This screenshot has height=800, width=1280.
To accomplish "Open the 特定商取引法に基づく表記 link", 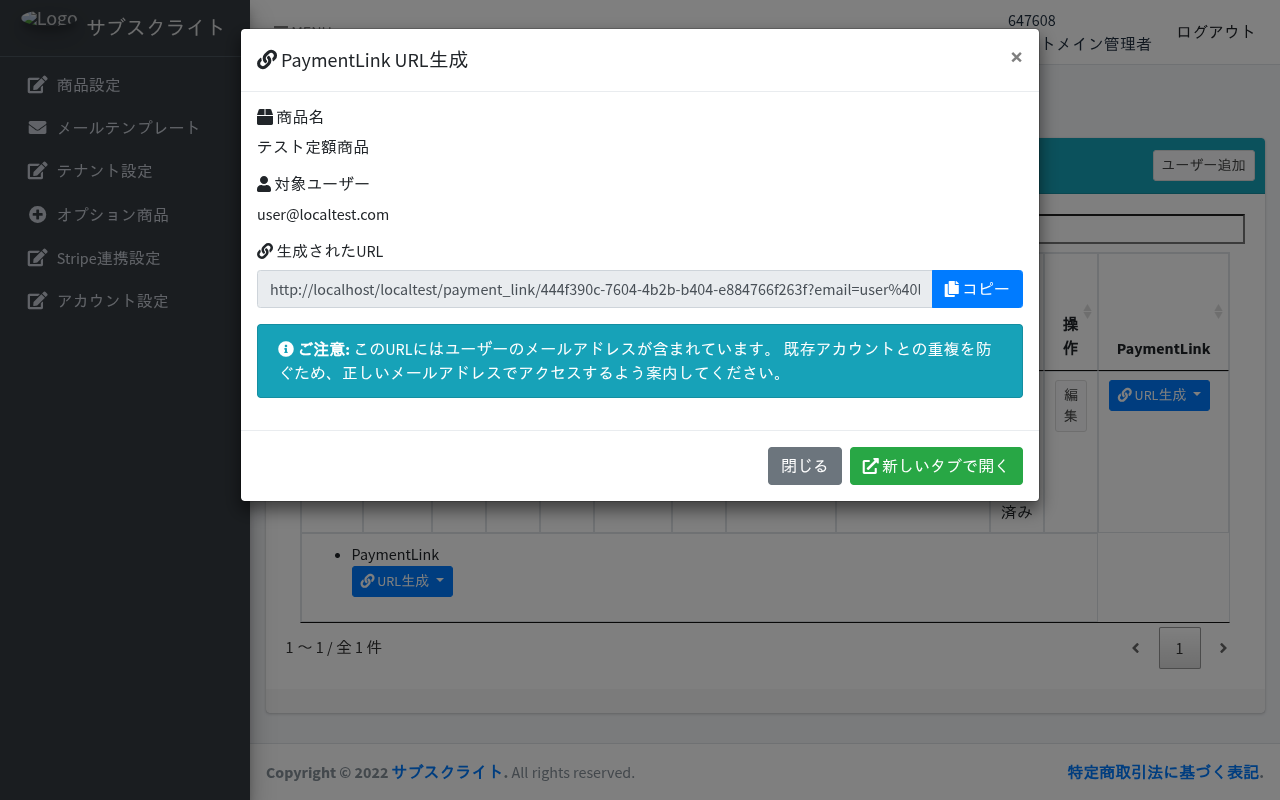I will (1163, 772).
